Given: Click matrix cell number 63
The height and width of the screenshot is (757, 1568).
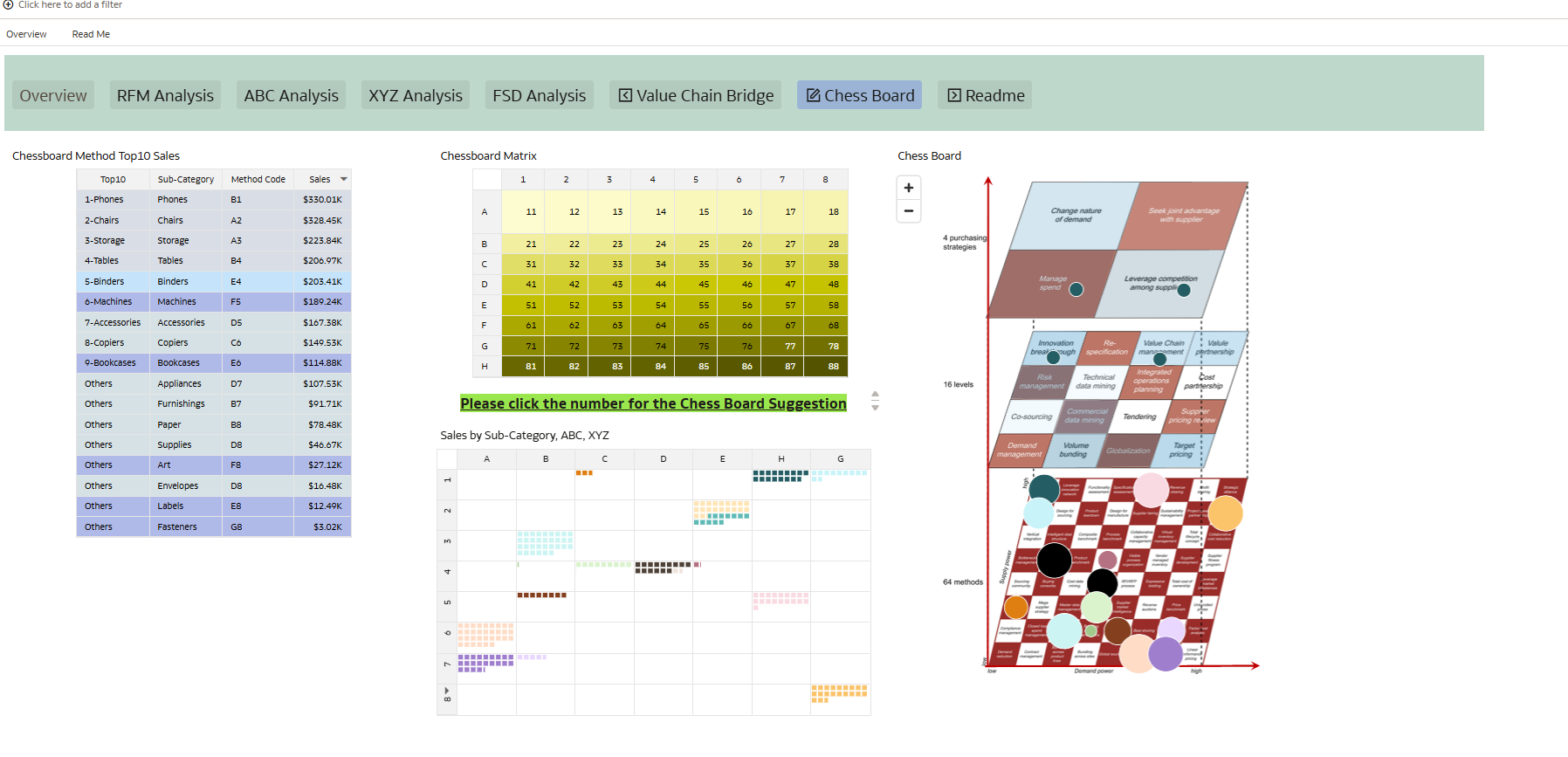Looking at the screenshot, I should point(609,326).
